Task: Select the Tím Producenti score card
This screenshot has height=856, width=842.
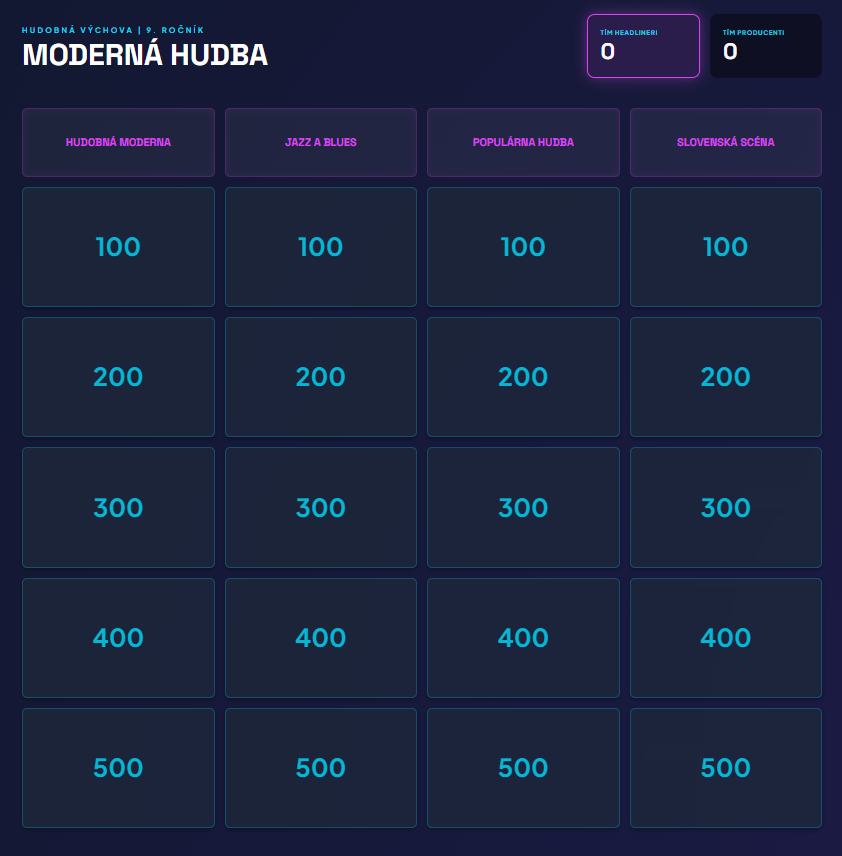Action: (x=766, y=46)
